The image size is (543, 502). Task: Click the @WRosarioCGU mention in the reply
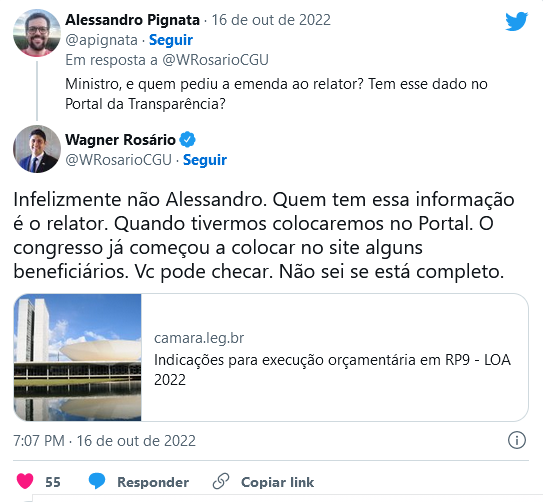(x=215, y=60)
